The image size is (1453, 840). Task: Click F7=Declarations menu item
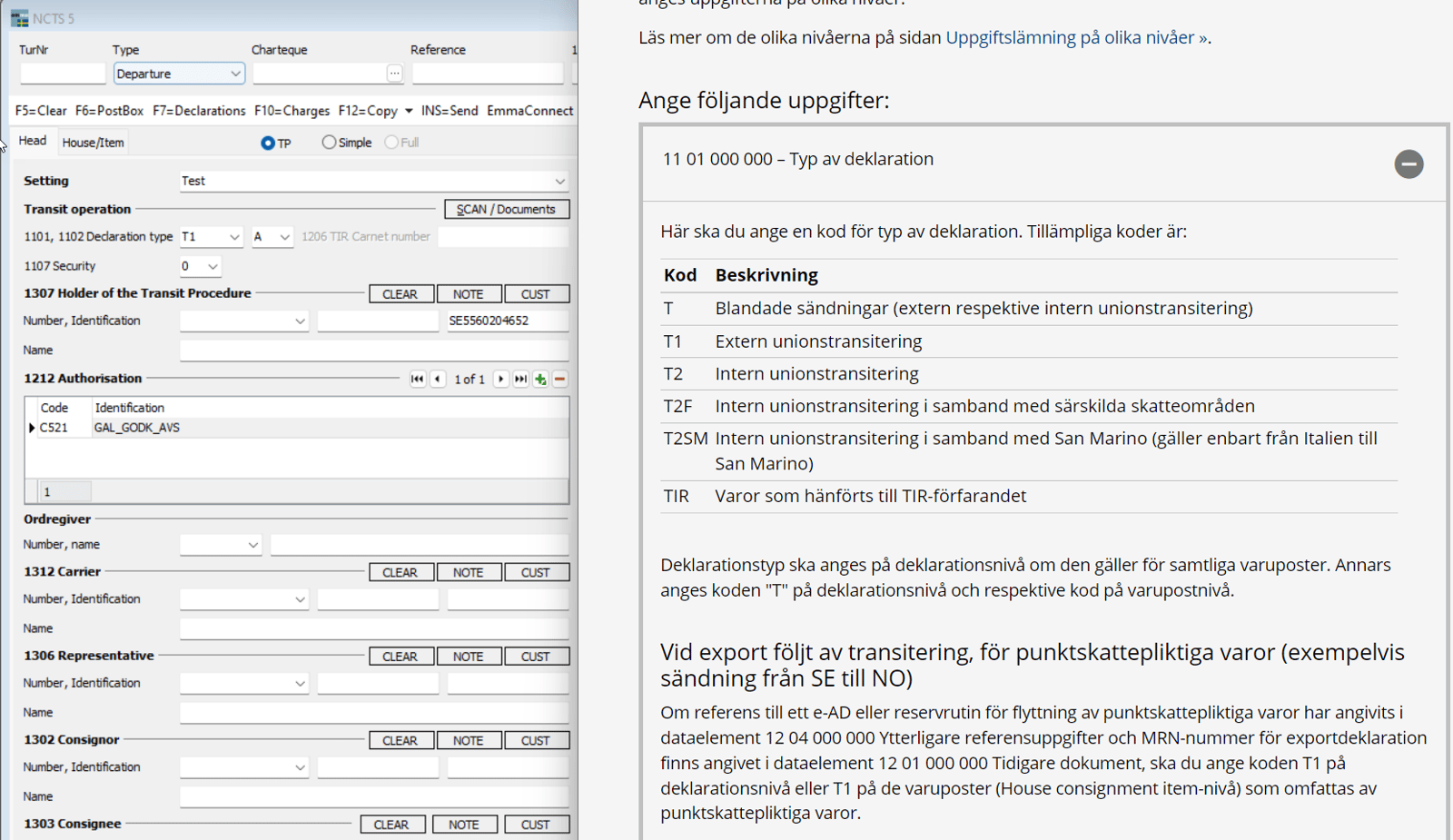[x=199, y=111]
